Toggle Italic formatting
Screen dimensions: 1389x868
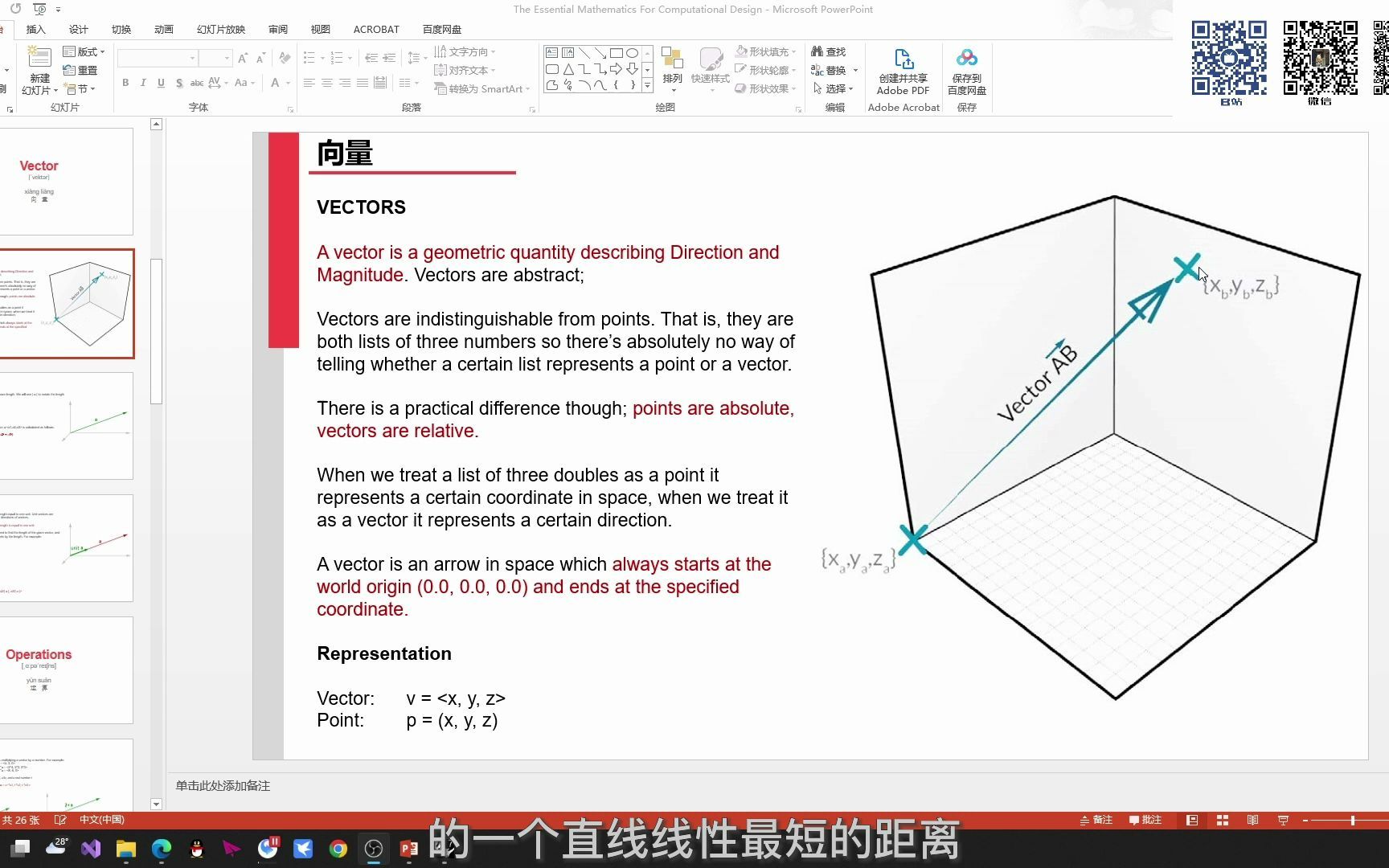click(x=143, y=83)
